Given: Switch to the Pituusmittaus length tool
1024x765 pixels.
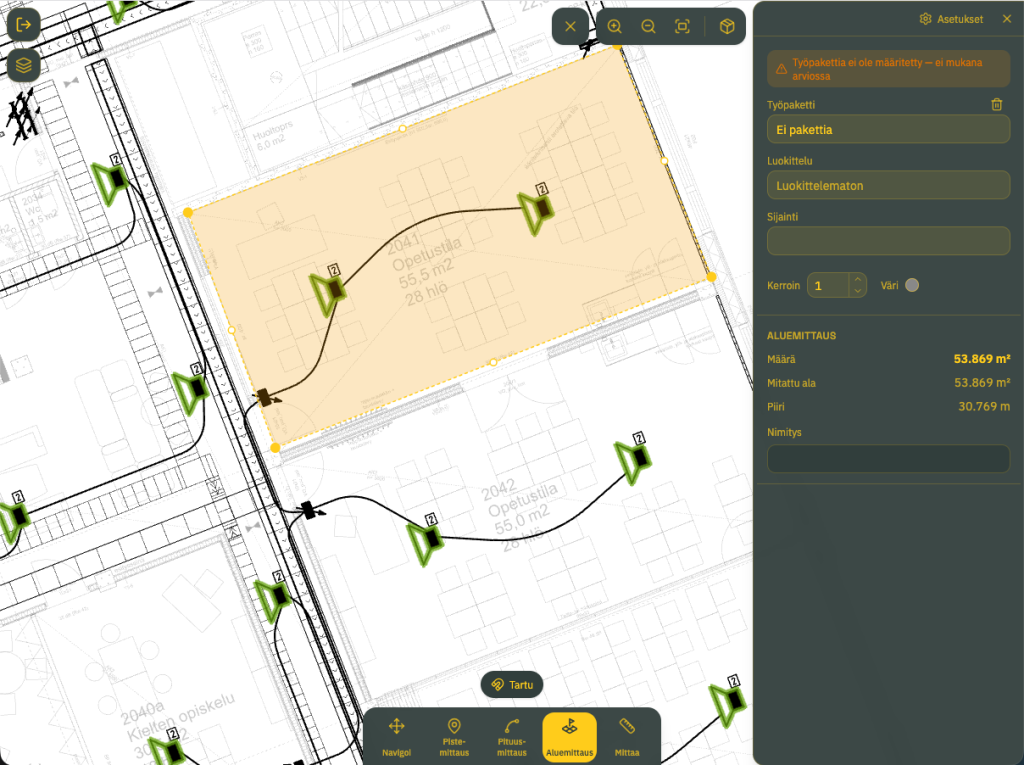Looking at the screenshot, I should (x=511, y=737).
